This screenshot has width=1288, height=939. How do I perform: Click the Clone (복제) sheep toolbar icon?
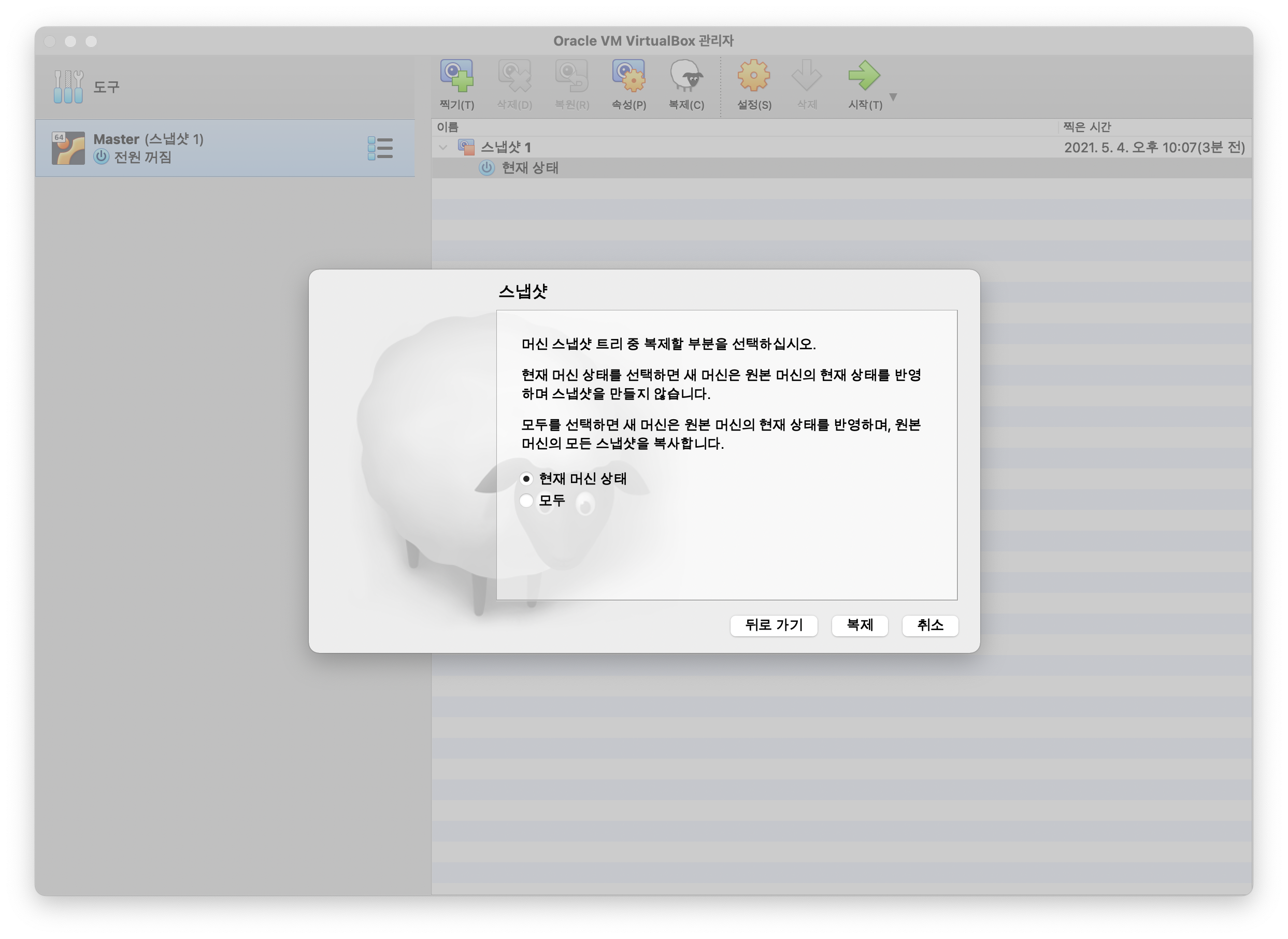686,76
